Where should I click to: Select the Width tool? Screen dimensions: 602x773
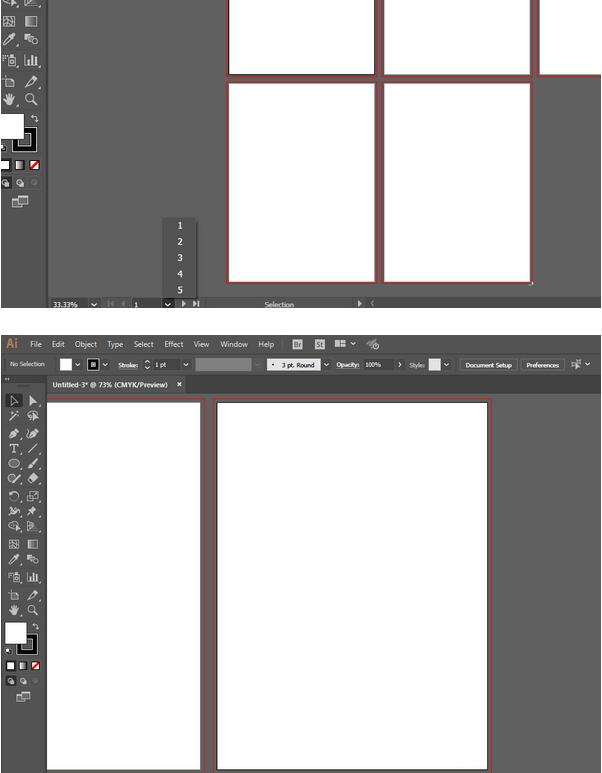click(14, 511)
